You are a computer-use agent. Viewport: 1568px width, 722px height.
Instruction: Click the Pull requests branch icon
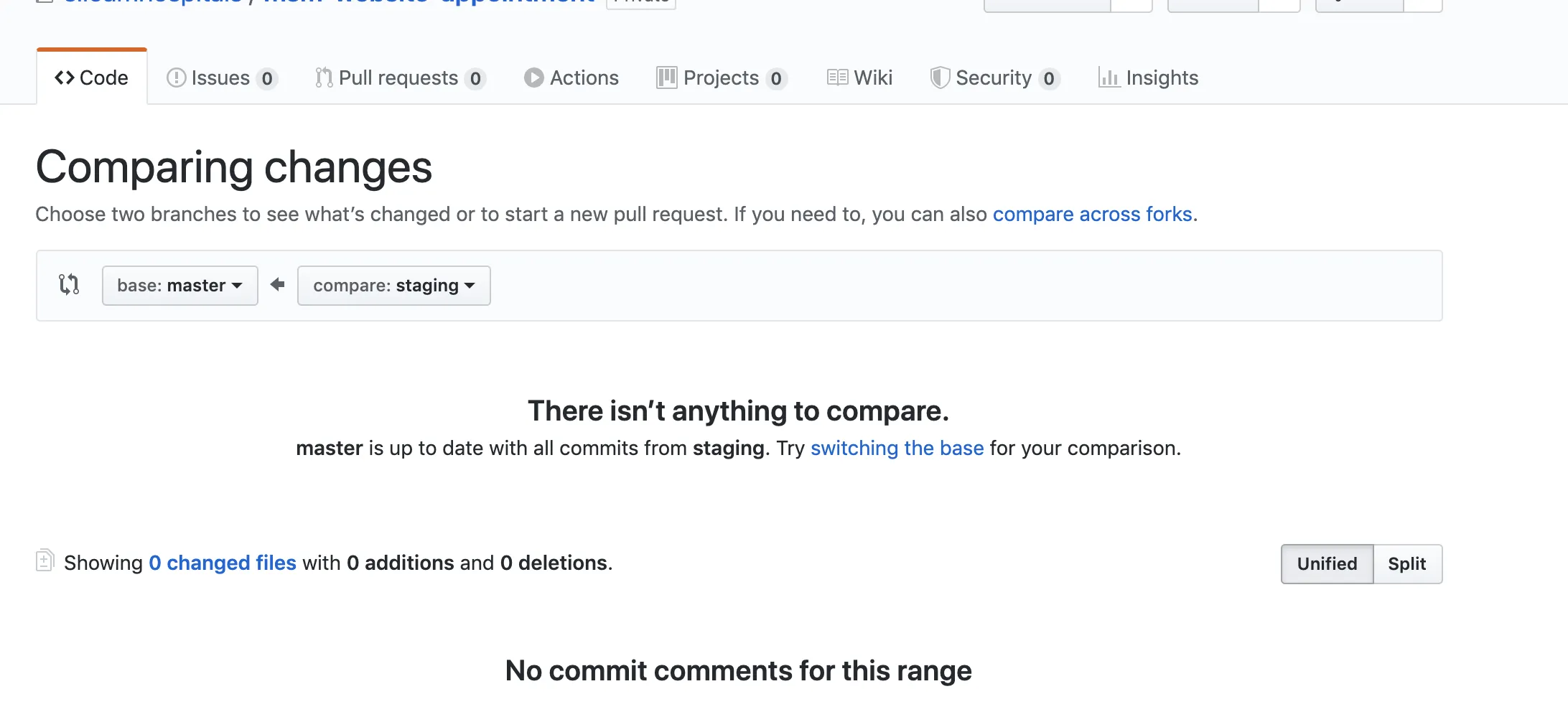coord(324,78)
